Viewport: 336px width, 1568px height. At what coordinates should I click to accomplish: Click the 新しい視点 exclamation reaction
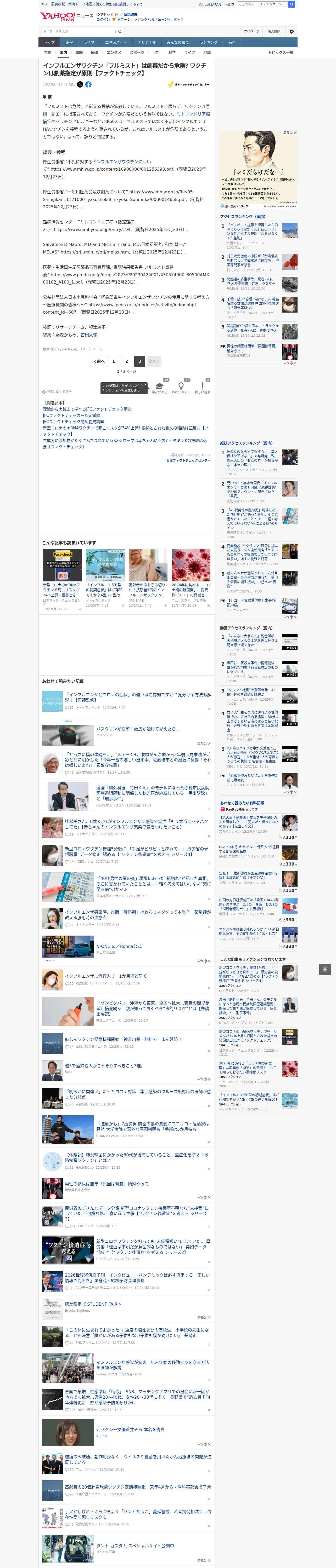point(203,386)
